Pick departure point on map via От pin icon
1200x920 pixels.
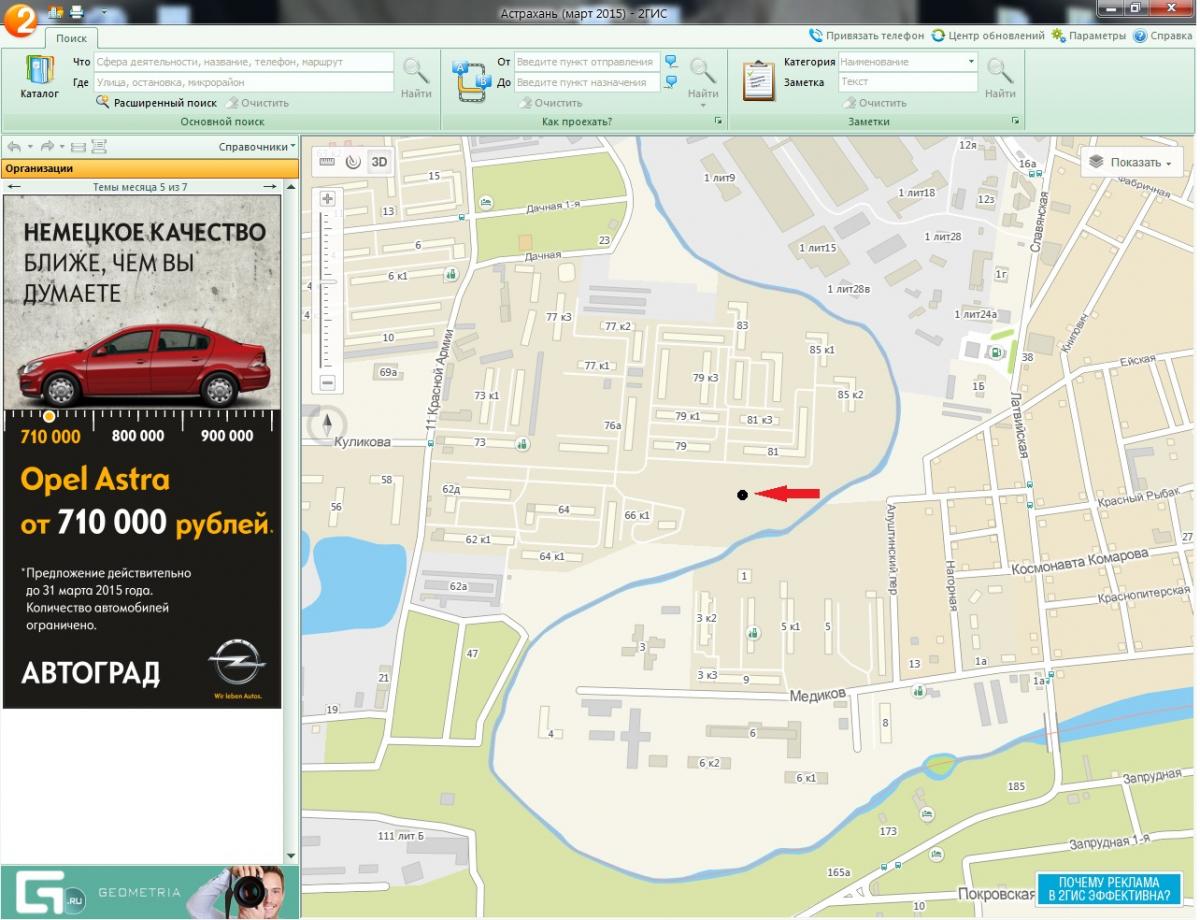pyautogui.click(x=671, y=62)
